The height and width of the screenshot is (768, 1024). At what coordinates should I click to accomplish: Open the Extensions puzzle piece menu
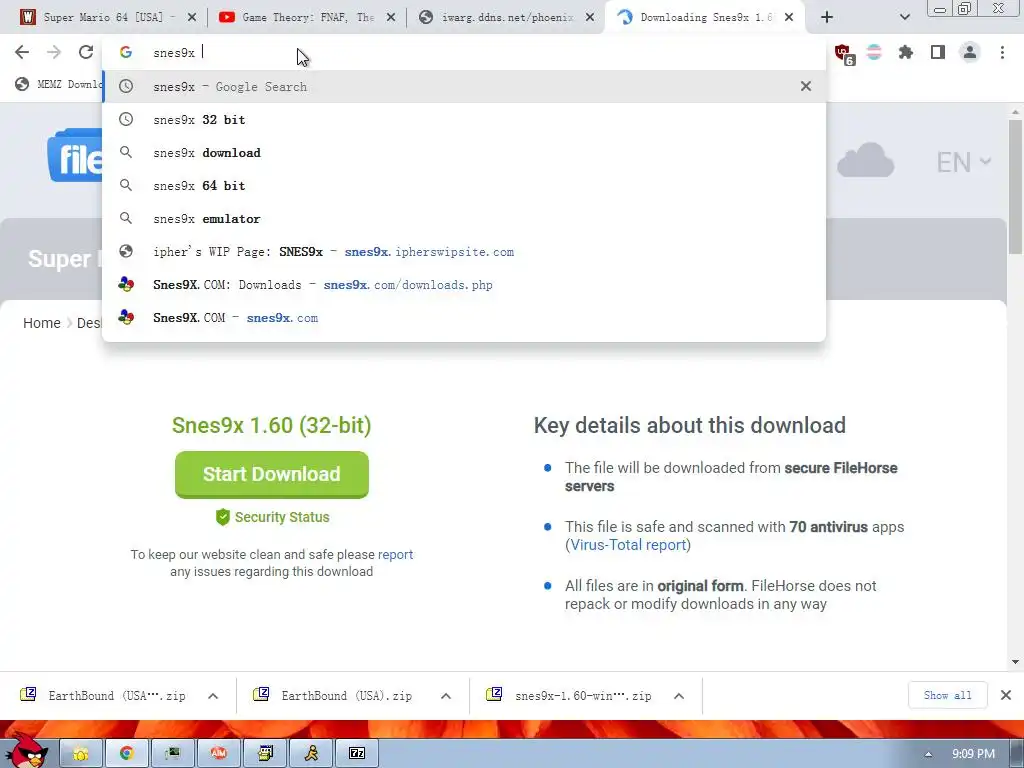905,52
